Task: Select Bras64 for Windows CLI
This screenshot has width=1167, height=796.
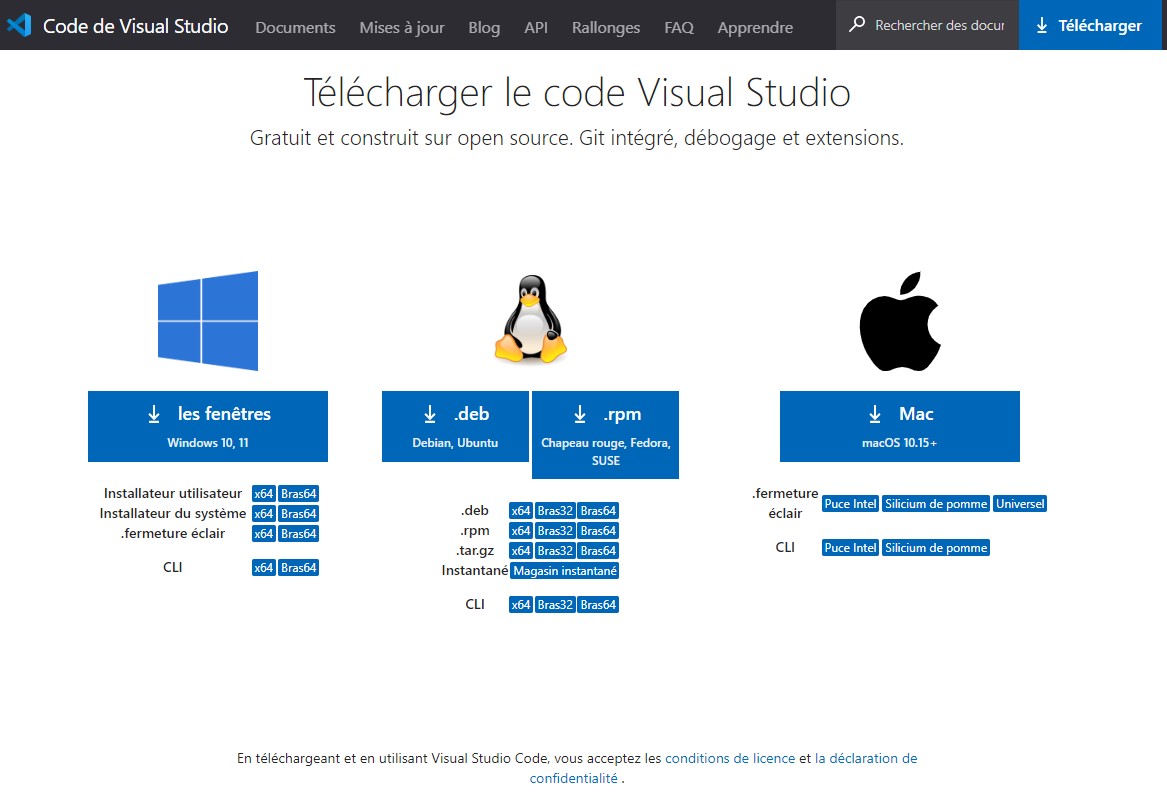Action: click(x=298, y=568)
